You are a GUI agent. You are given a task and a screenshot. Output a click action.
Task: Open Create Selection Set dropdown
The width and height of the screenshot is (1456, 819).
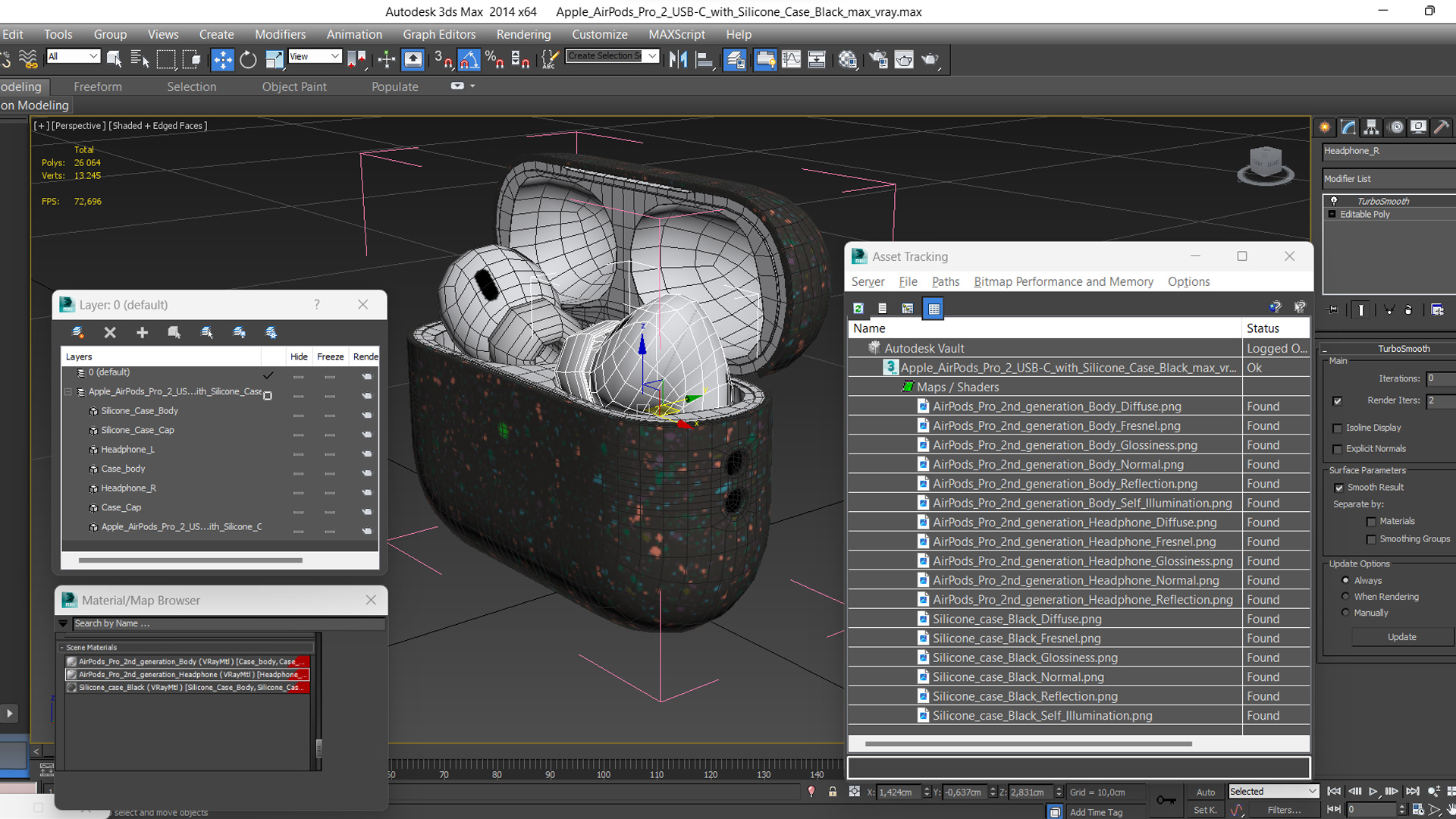[612, 56]
